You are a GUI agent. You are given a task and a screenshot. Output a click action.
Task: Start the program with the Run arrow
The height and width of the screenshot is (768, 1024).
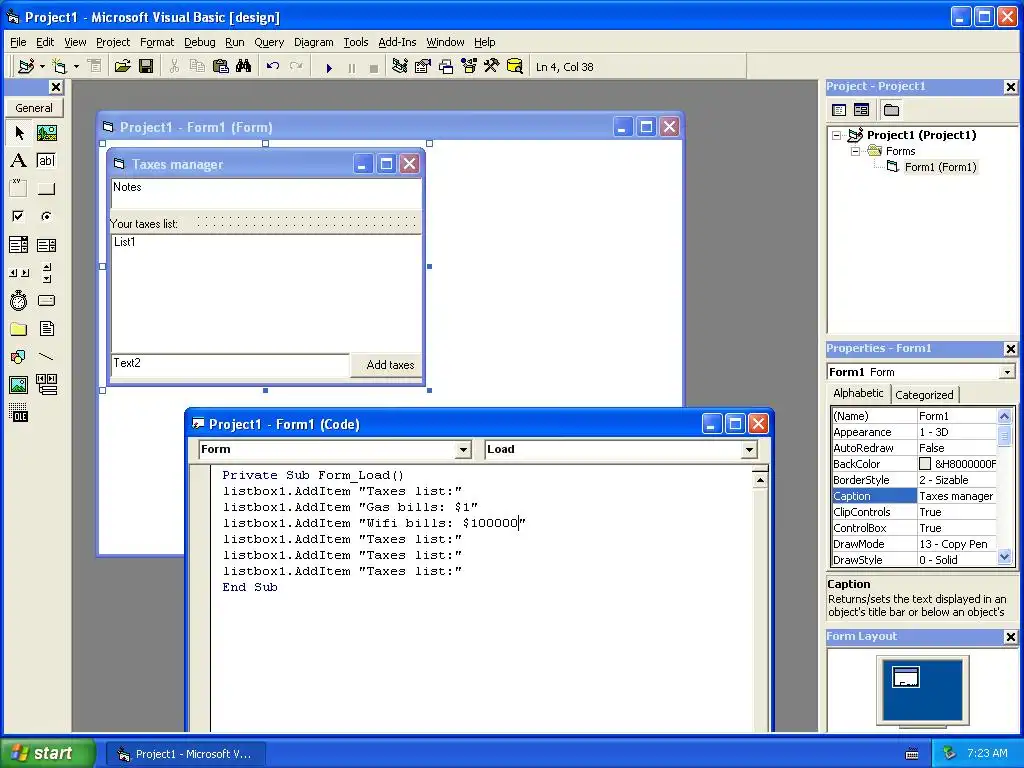(329, 67)
